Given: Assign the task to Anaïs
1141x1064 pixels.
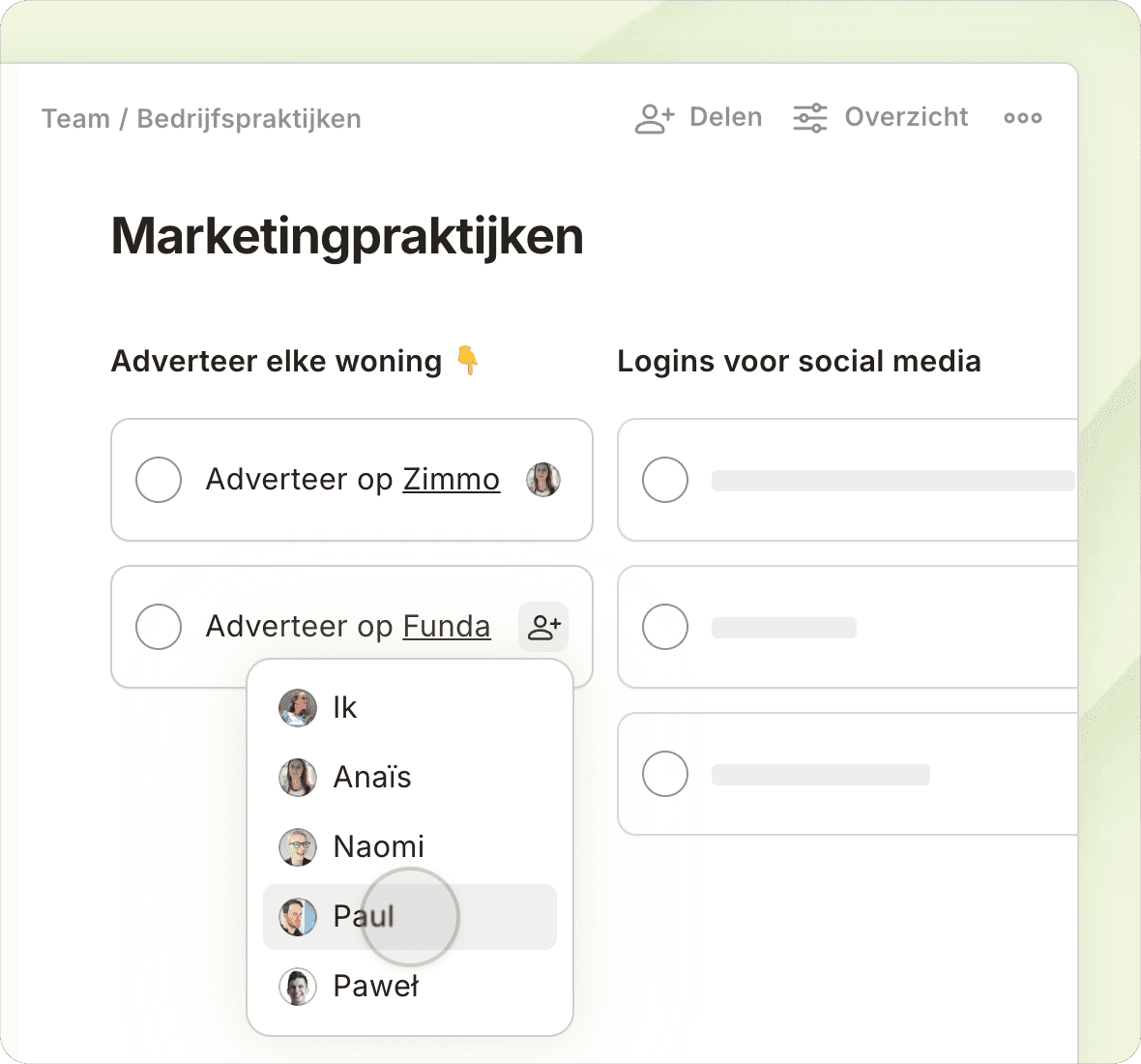Looking at the screenshot, I should tap(371, 778).
